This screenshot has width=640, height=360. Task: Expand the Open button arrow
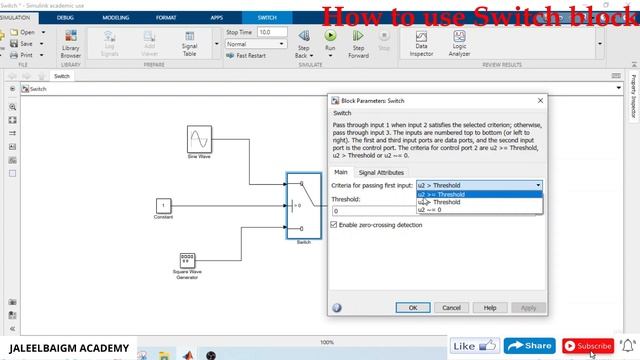(43, 32)
